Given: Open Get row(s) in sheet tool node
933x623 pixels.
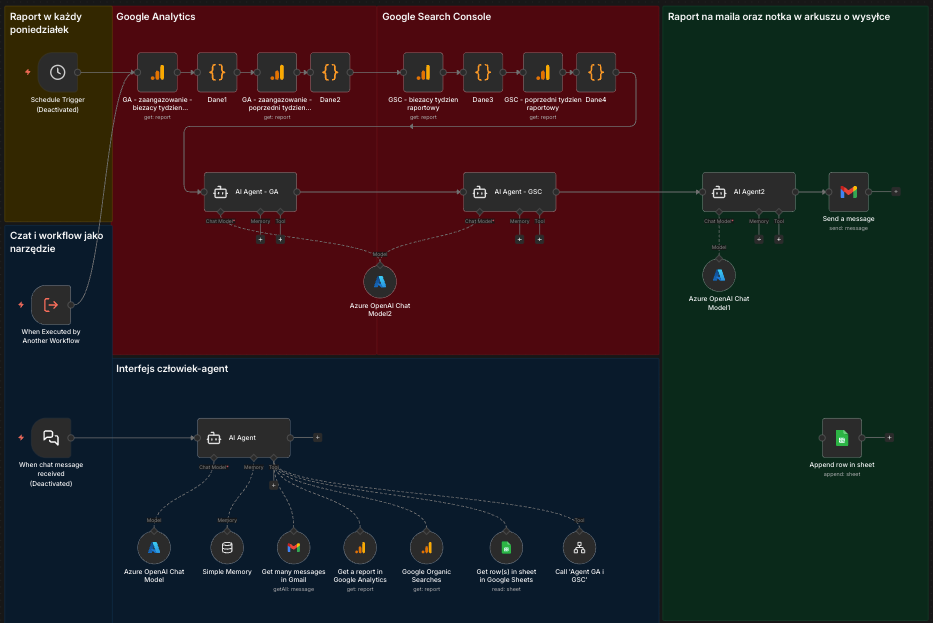Looking at the screenshot, I should click(506, 547).
